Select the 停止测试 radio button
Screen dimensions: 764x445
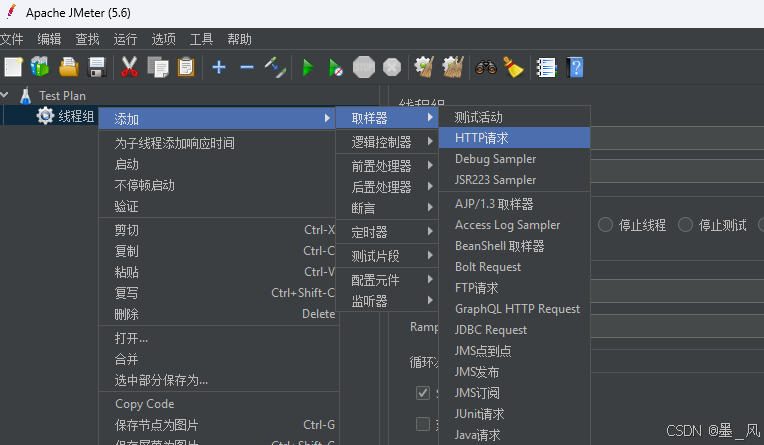click(x=685, y=225)
